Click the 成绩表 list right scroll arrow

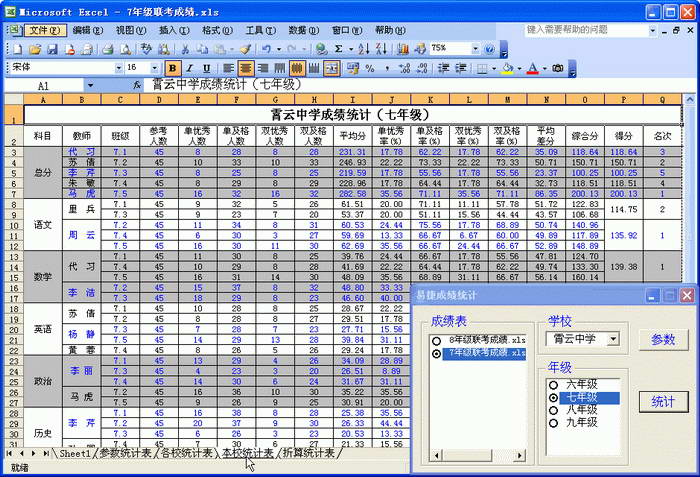tap(519, 456)
